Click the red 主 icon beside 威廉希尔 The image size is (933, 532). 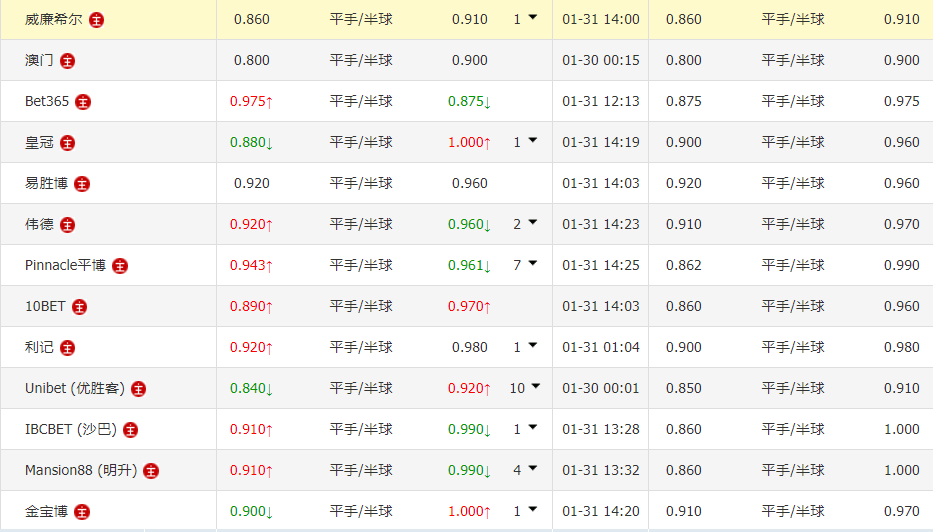pyautogui.click(x=96, y=19)
